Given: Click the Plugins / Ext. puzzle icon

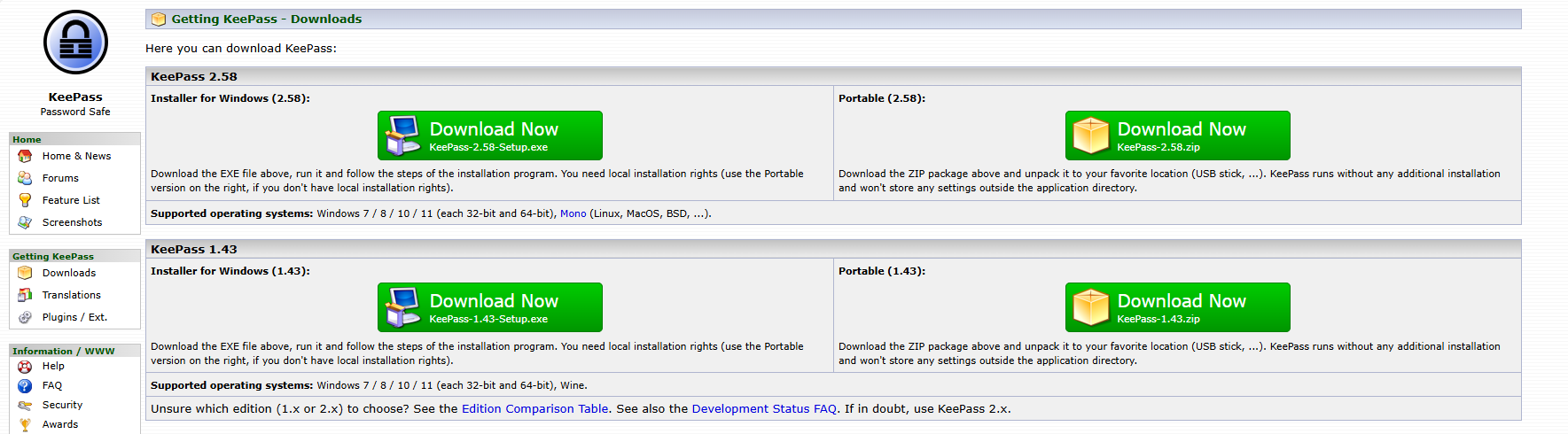Looking at the screenshot, I should coord(25,317).
